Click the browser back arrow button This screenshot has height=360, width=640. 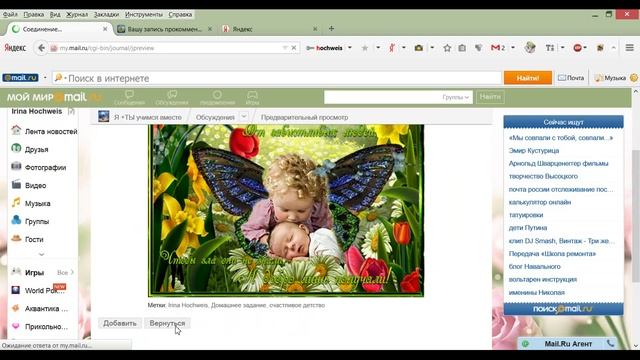click(41, 48)
